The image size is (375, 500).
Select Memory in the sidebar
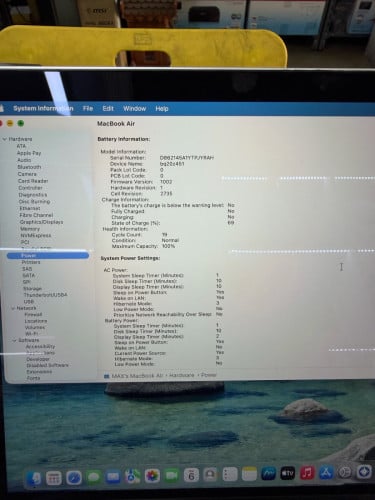coord(30,229)
